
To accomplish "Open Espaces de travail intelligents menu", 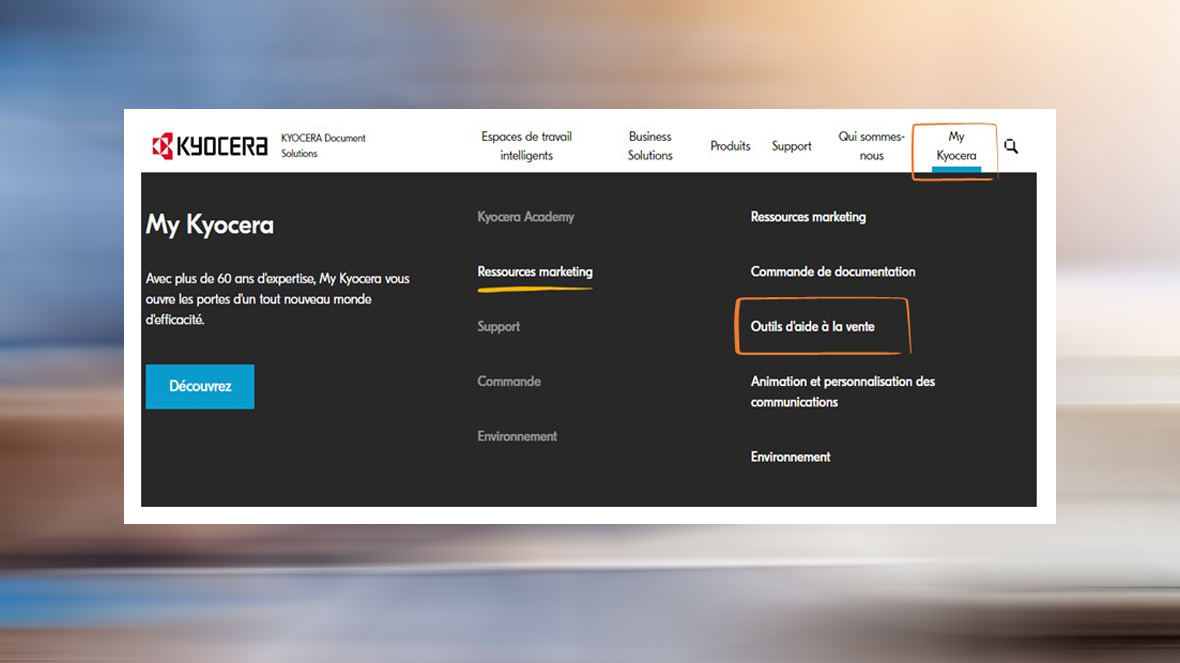I will (x=526, y=146).
